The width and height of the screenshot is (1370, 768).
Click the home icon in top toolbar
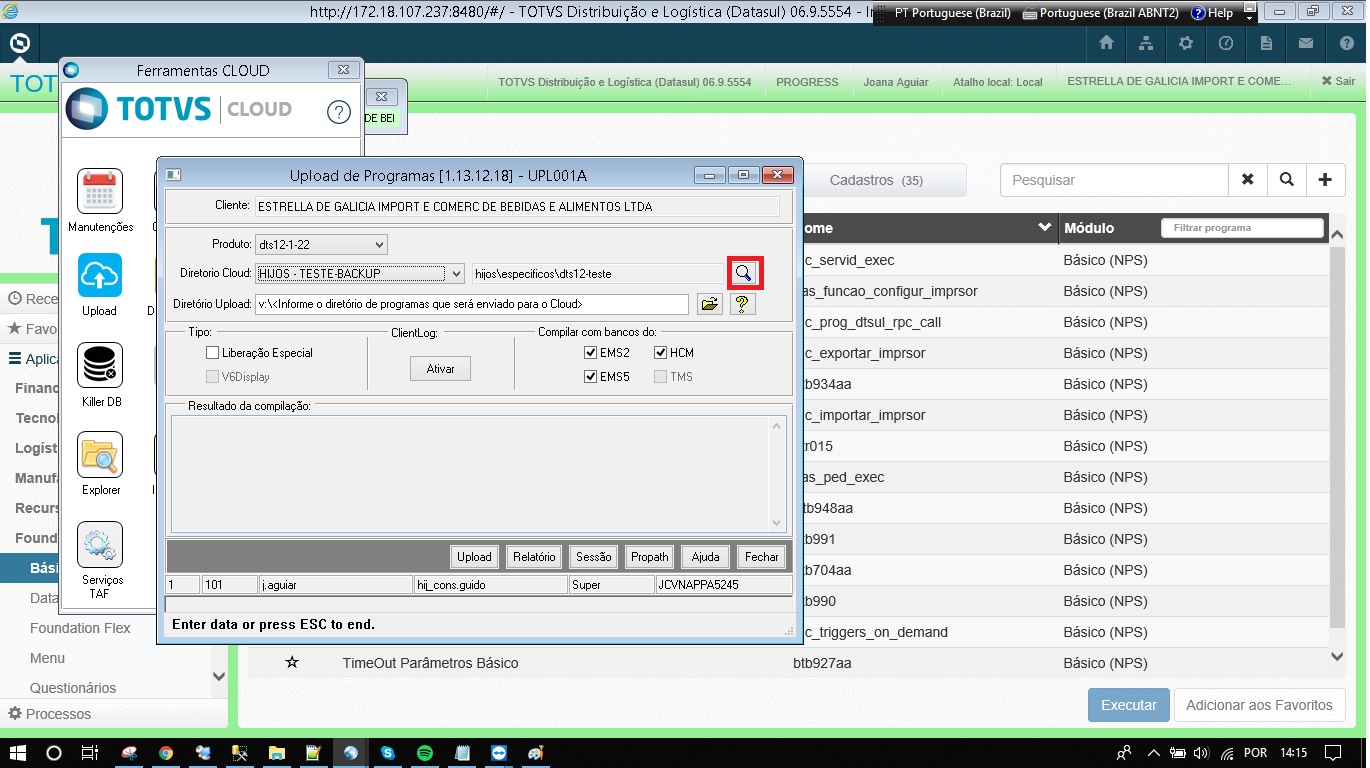[1106, 43]
